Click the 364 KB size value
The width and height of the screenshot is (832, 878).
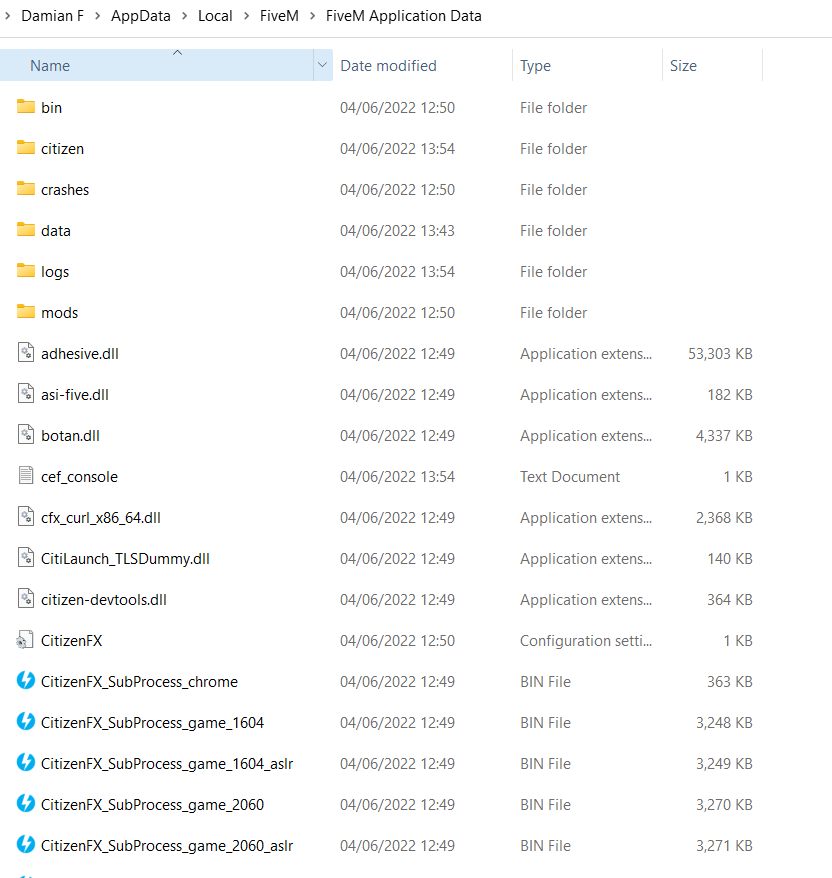730,600
